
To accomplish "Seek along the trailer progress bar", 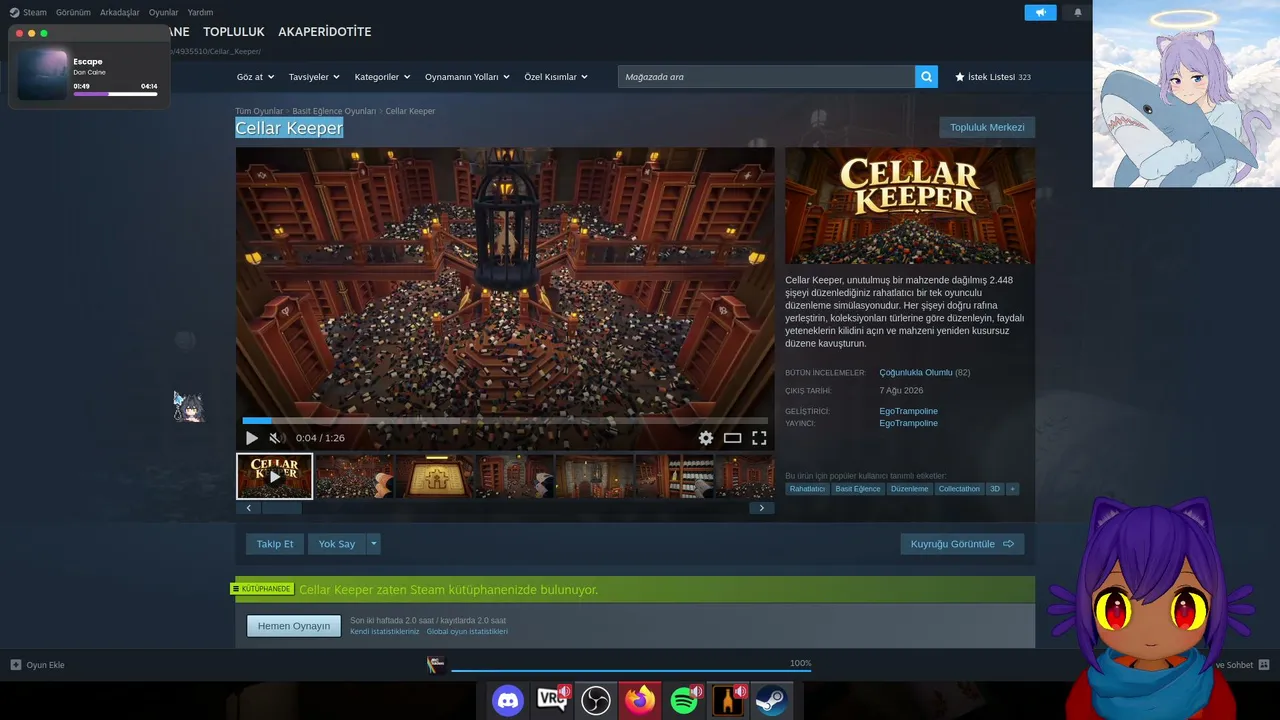I will pyautogui.click(x=505, y=421).
